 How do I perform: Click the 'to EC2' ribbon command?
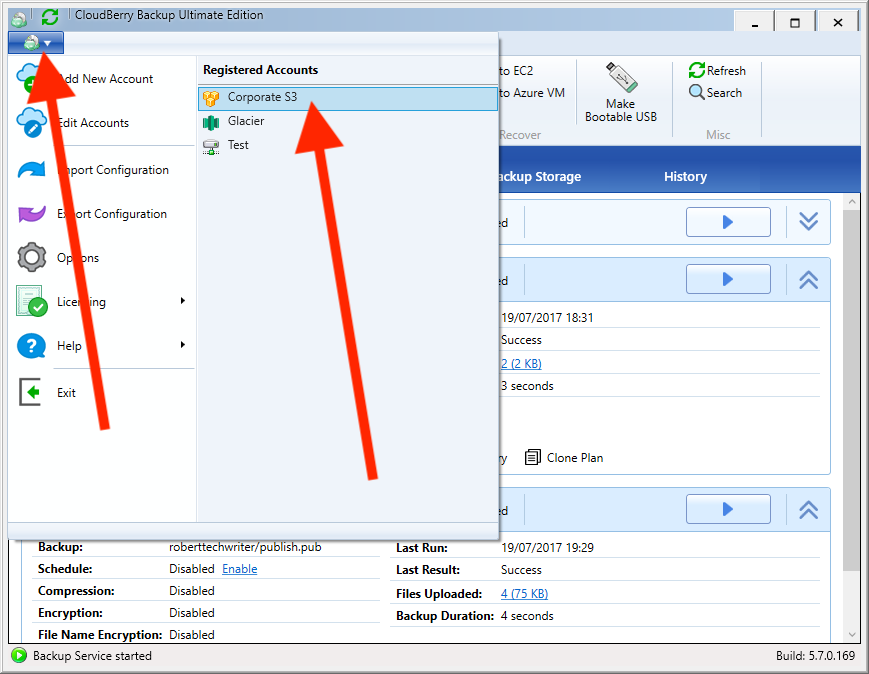pos(516,71)
